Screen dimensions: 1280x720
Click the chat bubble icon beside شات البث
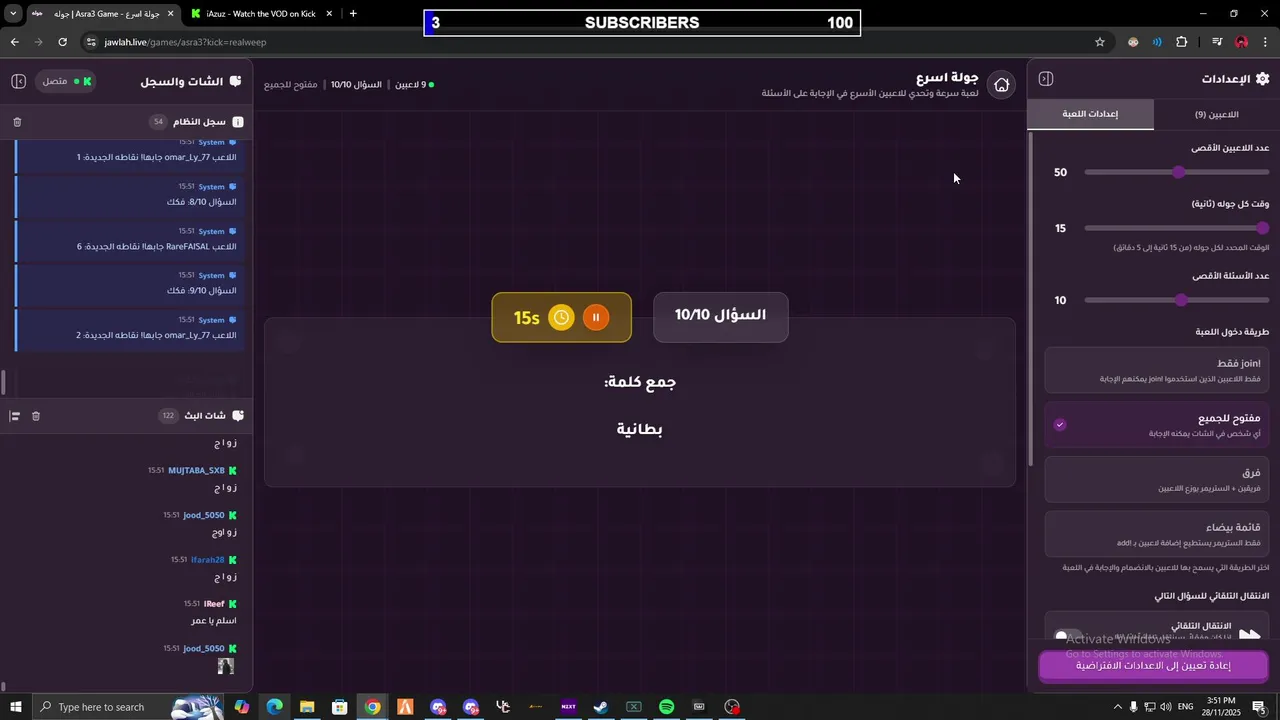point(237,415)
